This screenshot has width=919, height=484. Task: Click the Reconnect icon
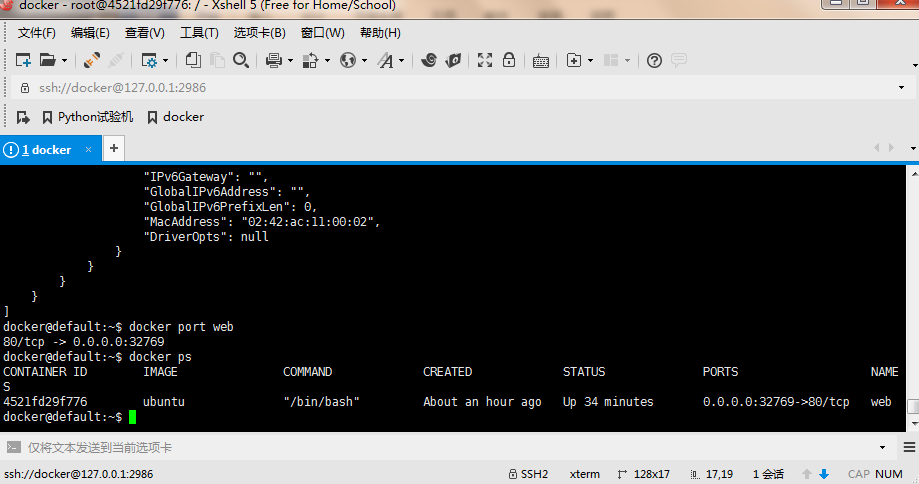coord(92,60)
